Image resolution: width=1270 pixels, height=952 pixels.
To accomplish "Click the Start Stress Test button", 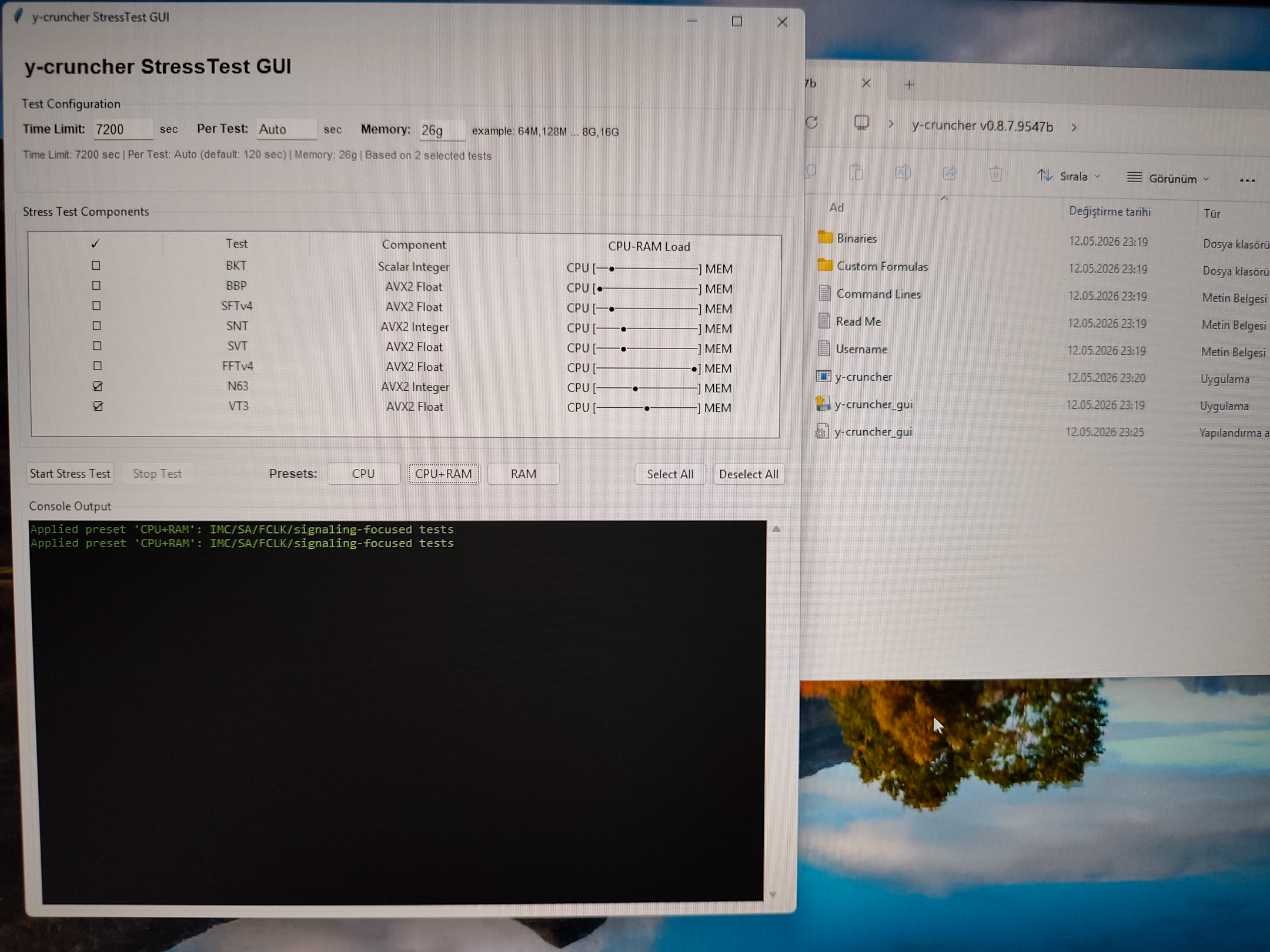I will (x=70, y=474).
